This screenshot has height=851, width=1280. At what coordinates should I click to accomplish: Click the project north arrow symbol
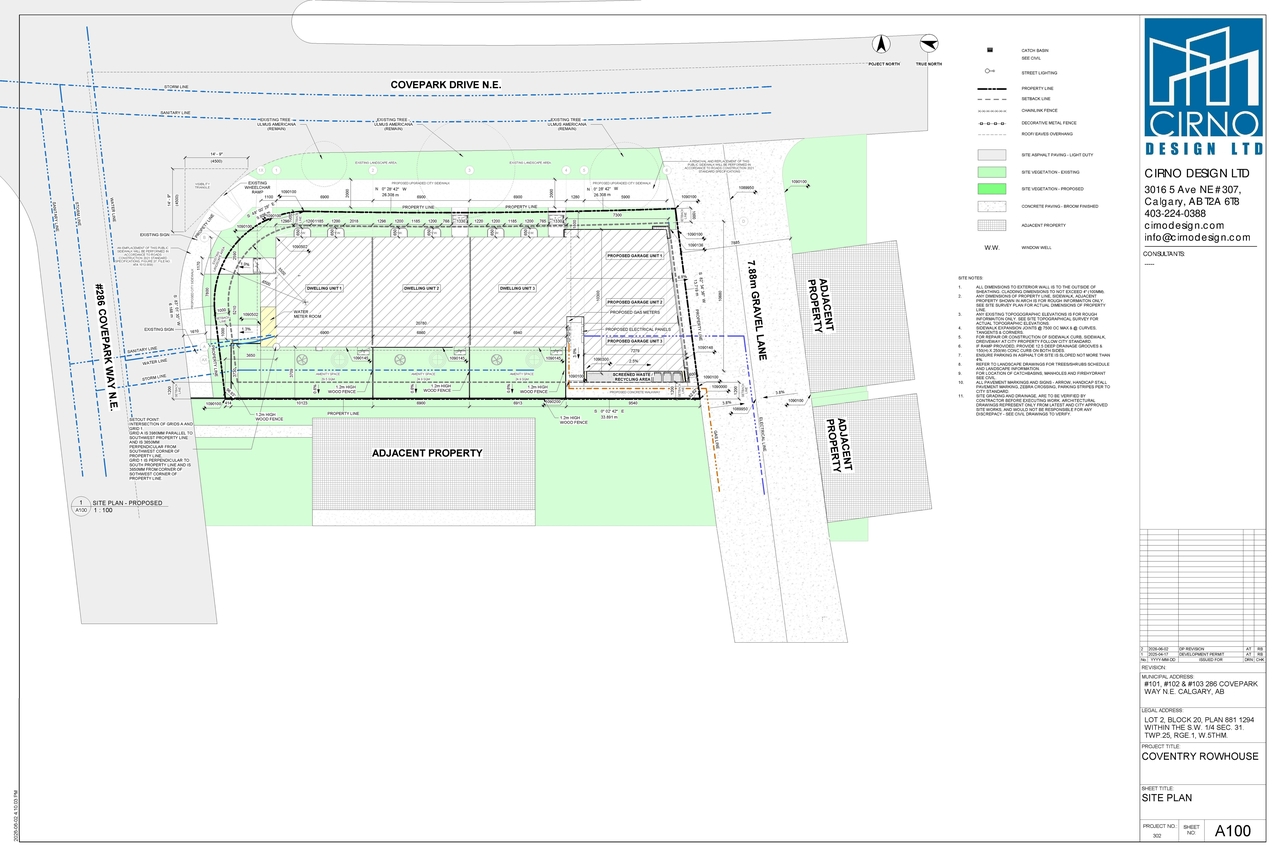(882, 45)
